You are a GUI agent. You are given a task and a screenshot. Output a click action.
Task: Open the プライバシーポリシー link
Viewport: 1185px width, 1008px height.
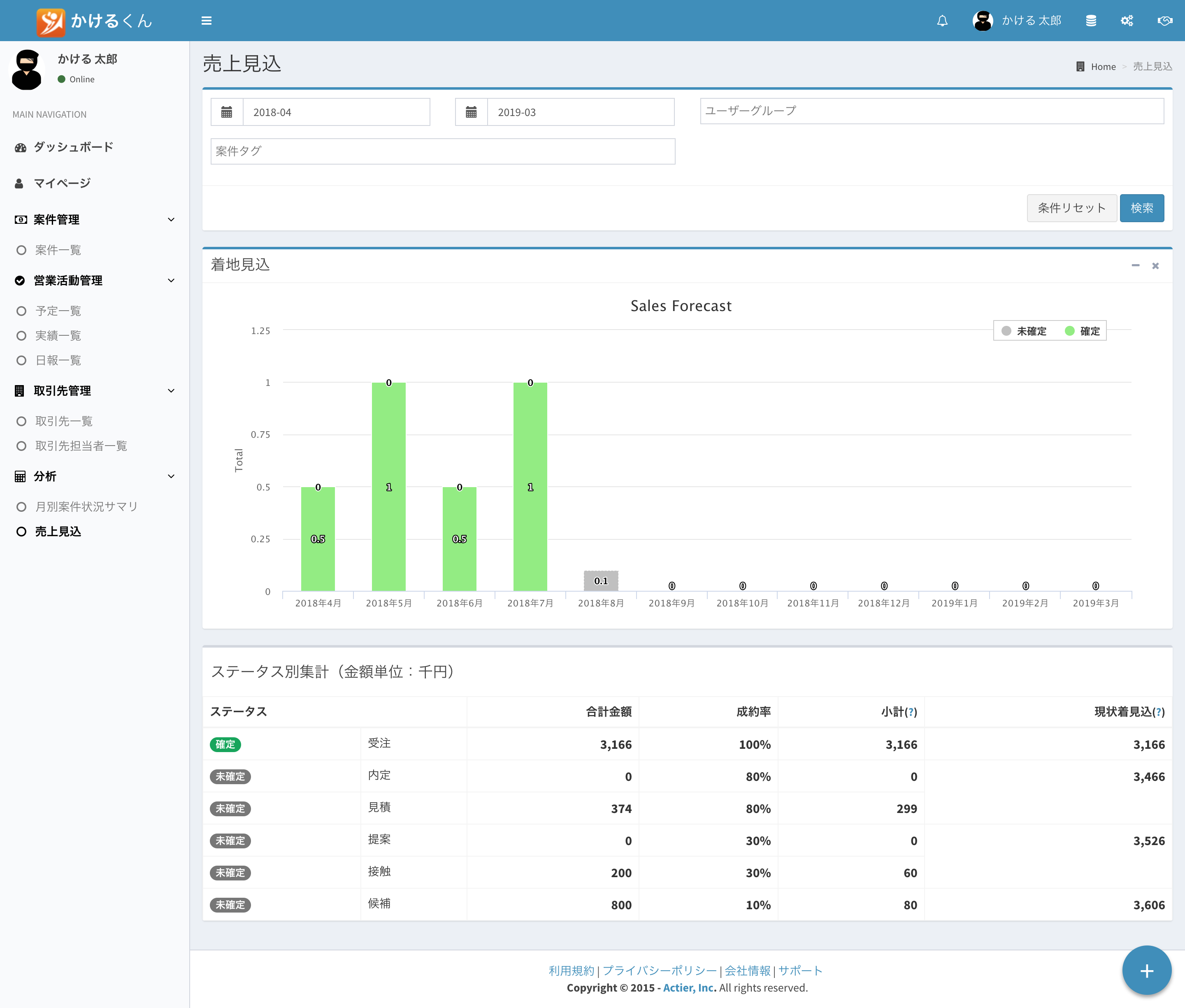tap(659, 970)
